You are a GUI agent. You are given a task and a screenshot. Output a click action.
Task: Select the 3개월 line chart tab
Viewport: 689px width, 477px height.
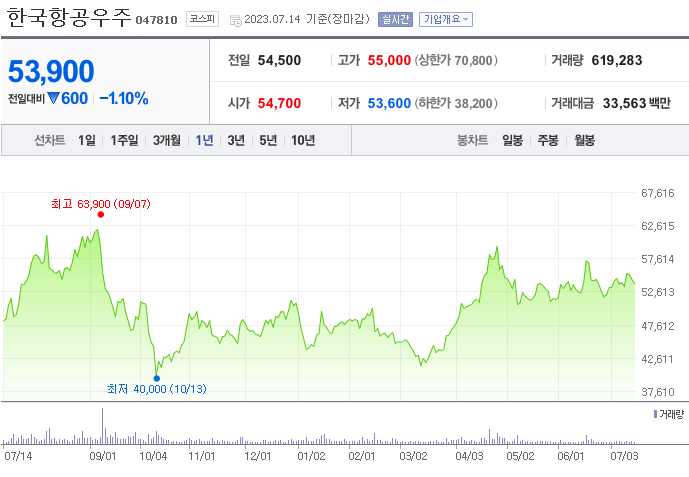(x=167, y=140)
